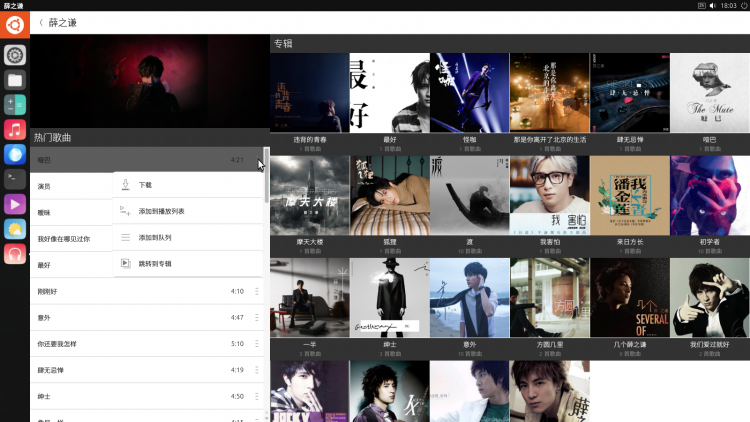750x422 pixels.
Task: Open System Settings from the dock
Action: click(15, 56)
